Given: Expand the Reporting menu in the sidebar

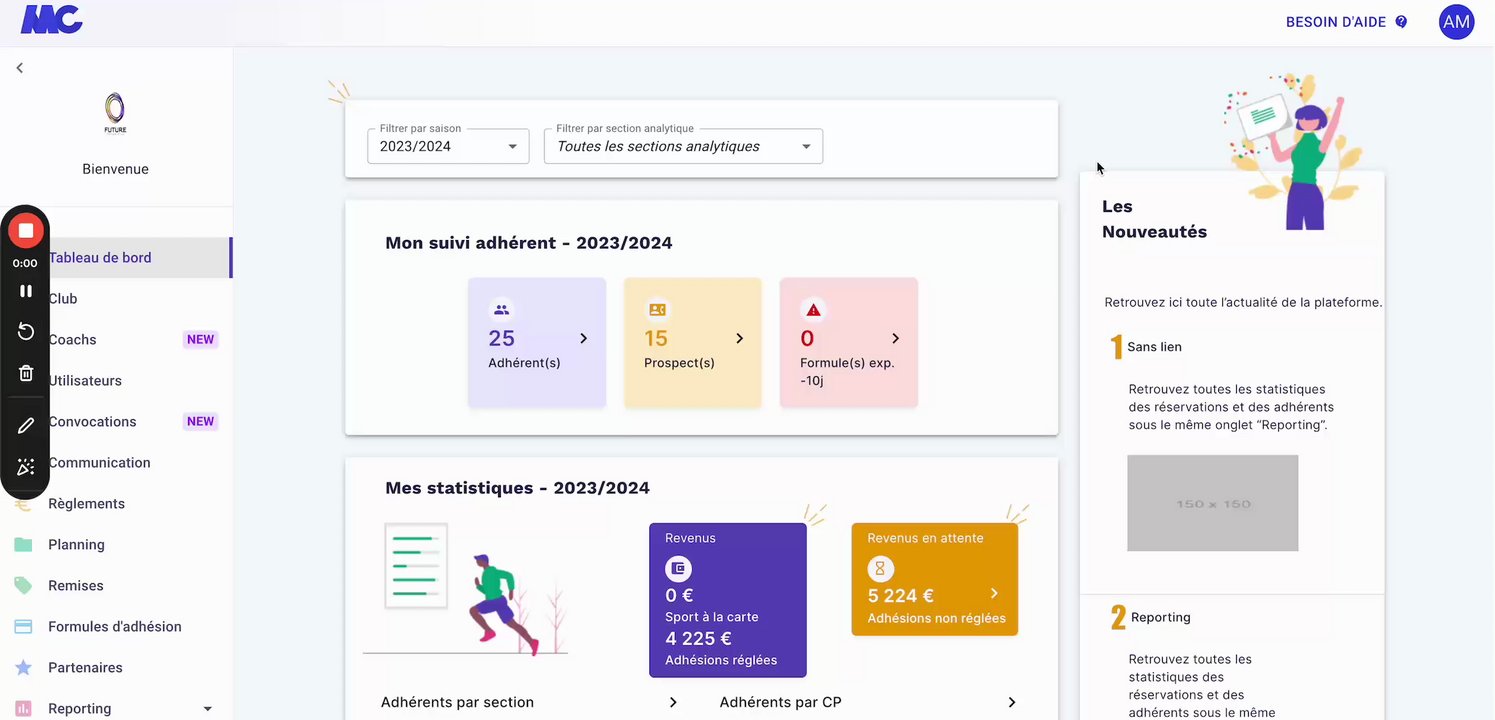Looking at the screenshot, I should click(x=207, y=709).
